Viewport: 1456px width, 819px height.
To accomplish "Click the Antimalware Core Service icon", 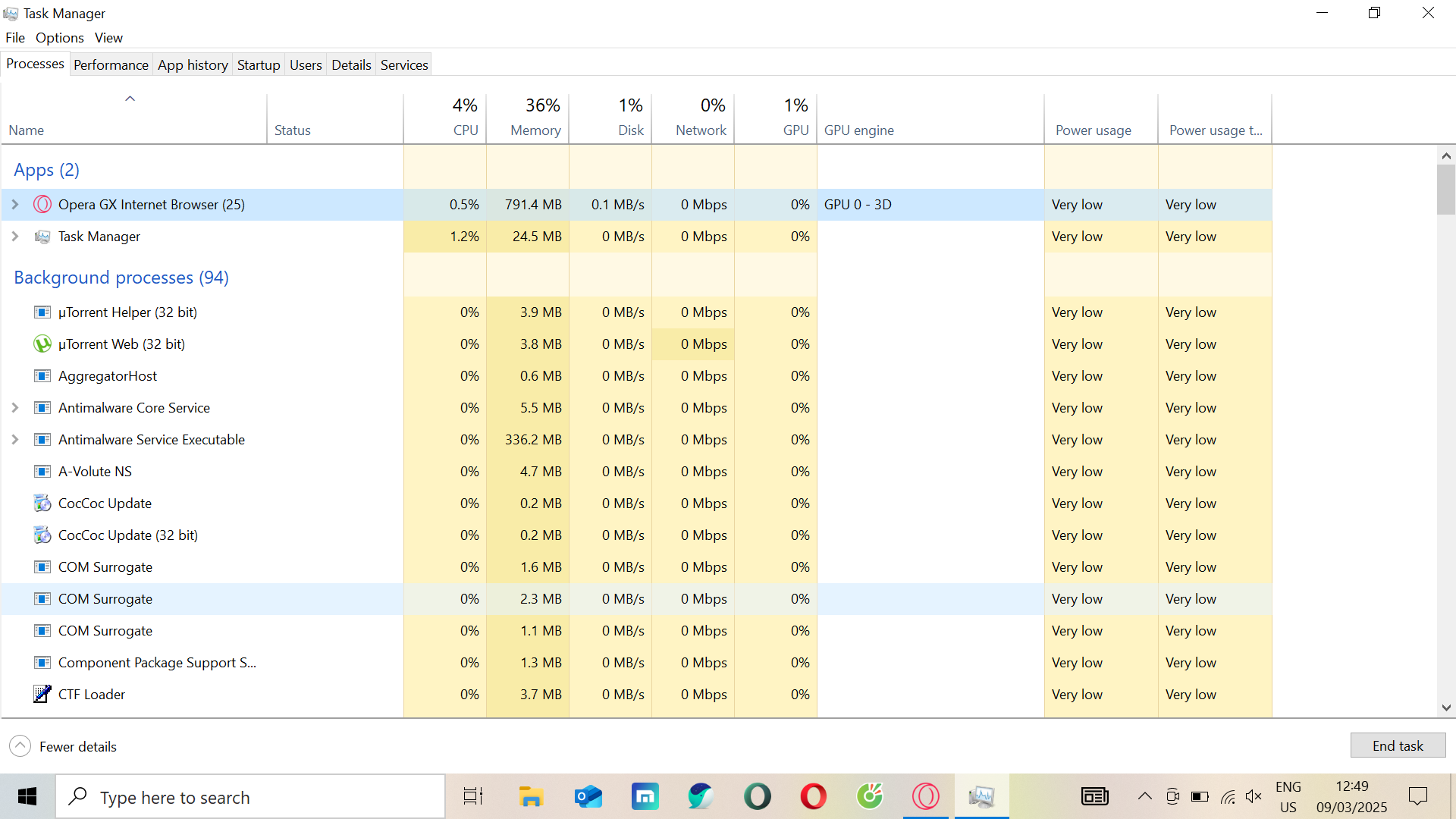I will (x=42, y=408).
